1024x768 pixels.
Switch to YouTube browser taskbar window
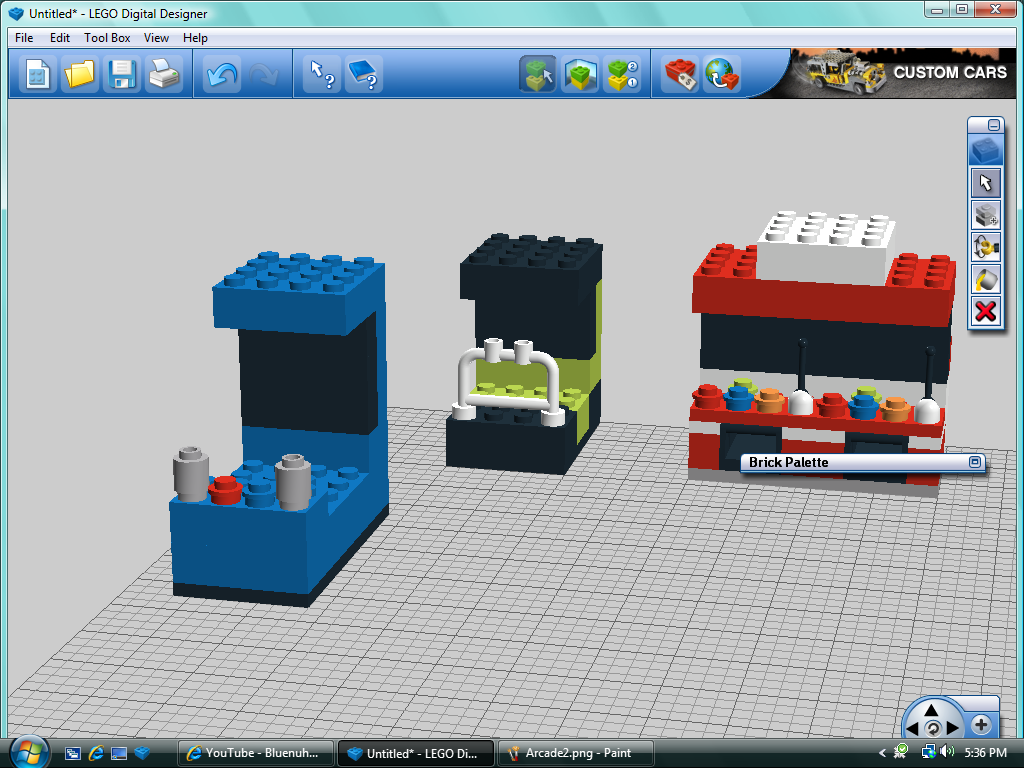[255, 753]
